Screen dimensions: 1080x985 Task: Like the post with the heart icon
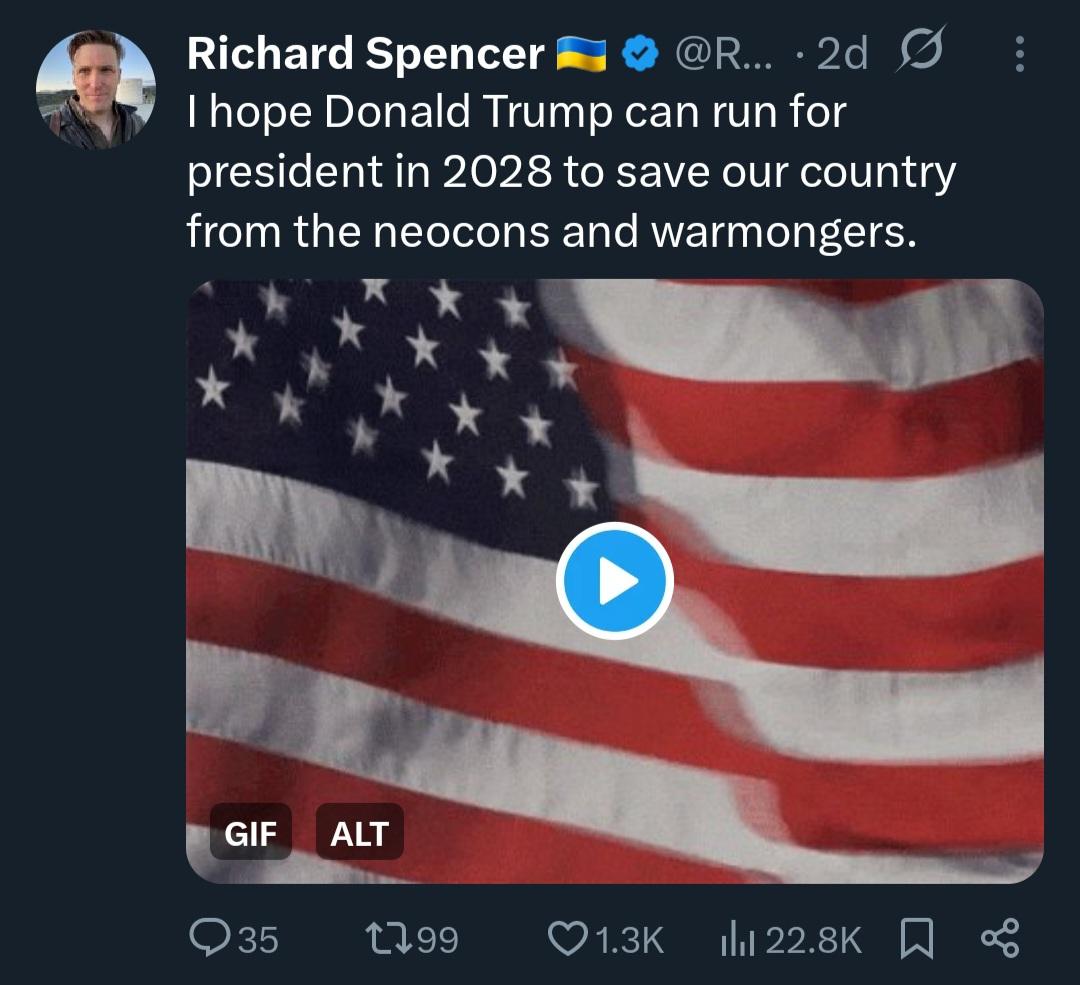click(569, 938)
